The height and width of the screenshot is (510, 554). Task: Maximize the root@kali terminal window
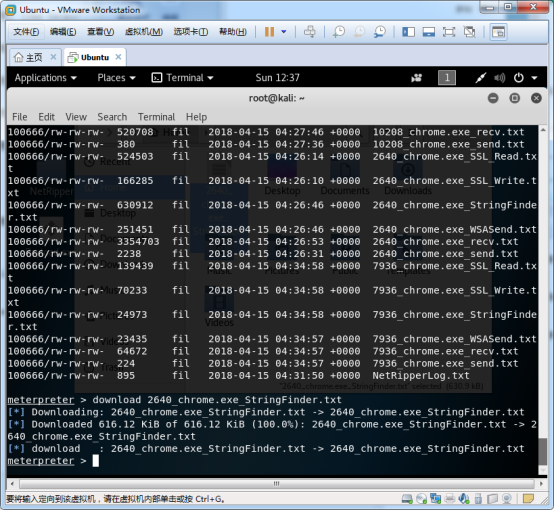click(x=514, y=98)
